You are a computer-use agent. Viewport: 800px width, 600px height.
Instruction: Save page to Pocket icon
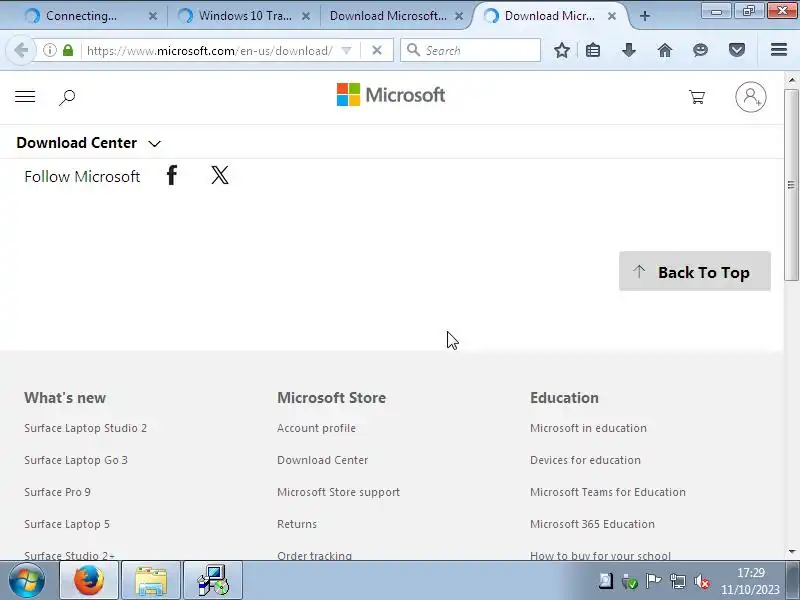[737, 50]
